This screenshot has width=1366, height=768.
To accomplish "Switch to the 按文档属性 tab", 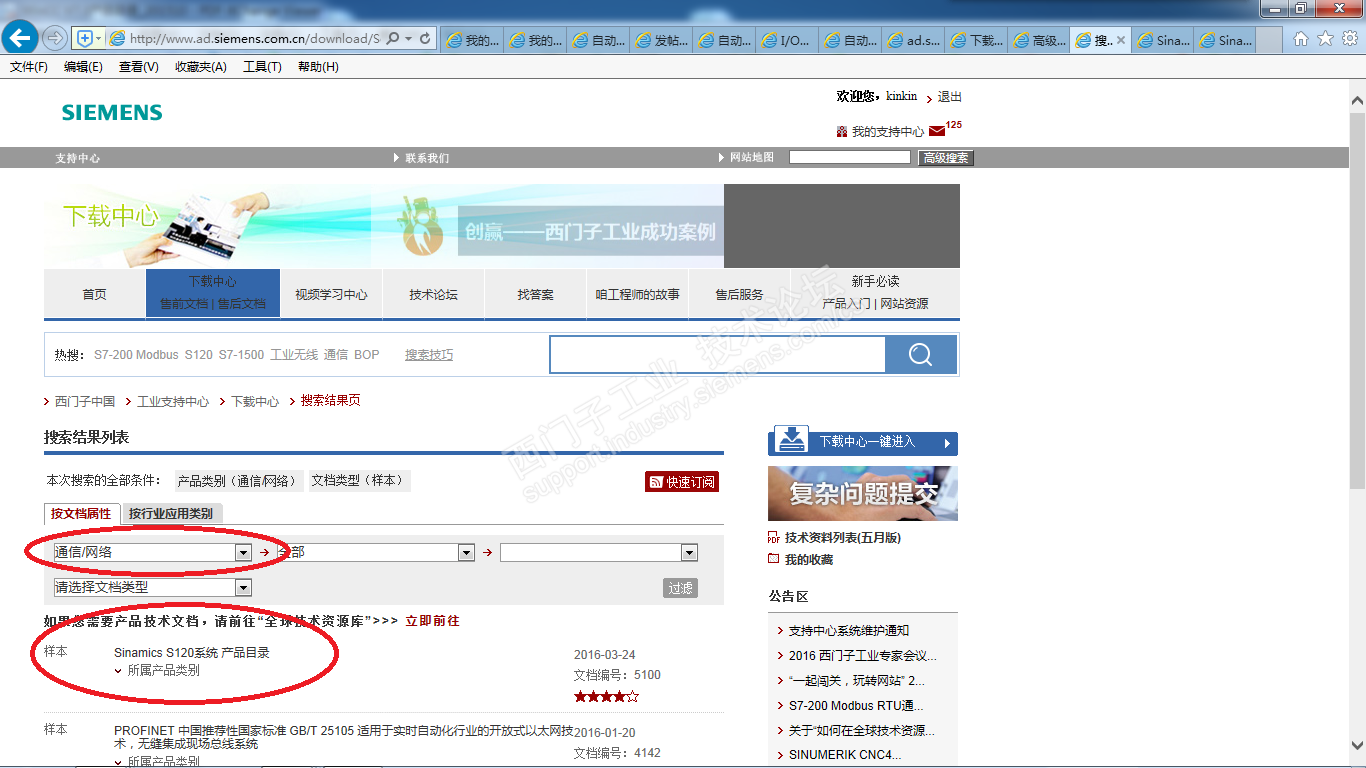I will click(x=82, y=513).
